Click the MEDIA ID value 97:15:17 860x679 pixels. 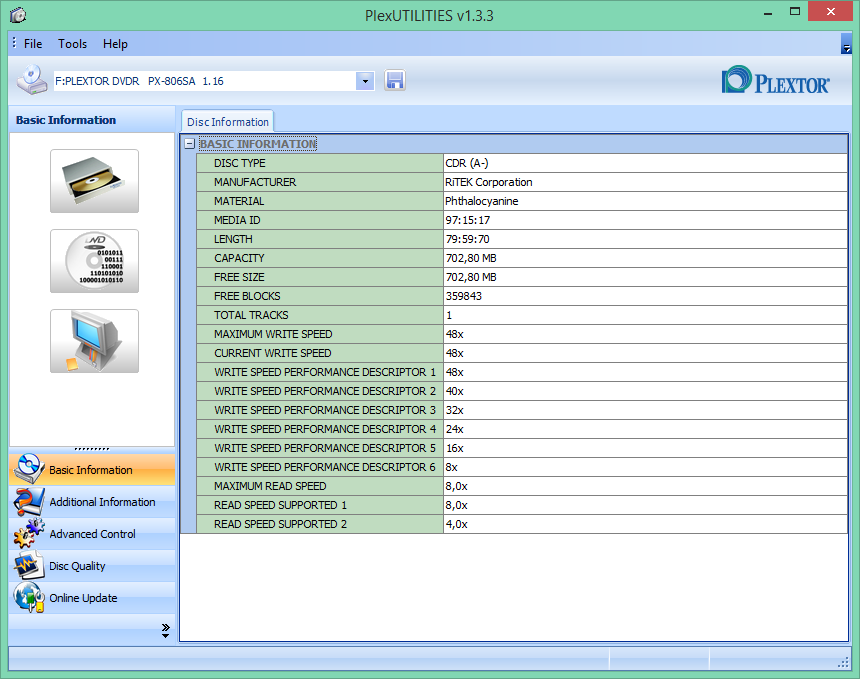(468, 220)
